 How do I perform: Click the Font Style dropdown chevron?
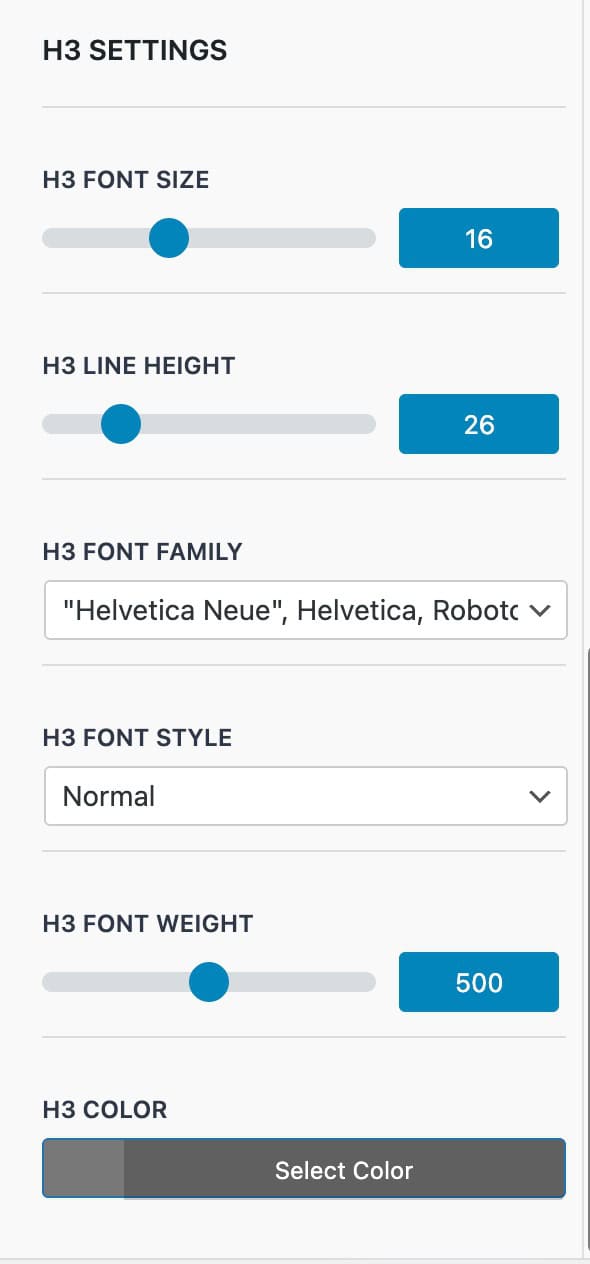[x=541, y=796]
